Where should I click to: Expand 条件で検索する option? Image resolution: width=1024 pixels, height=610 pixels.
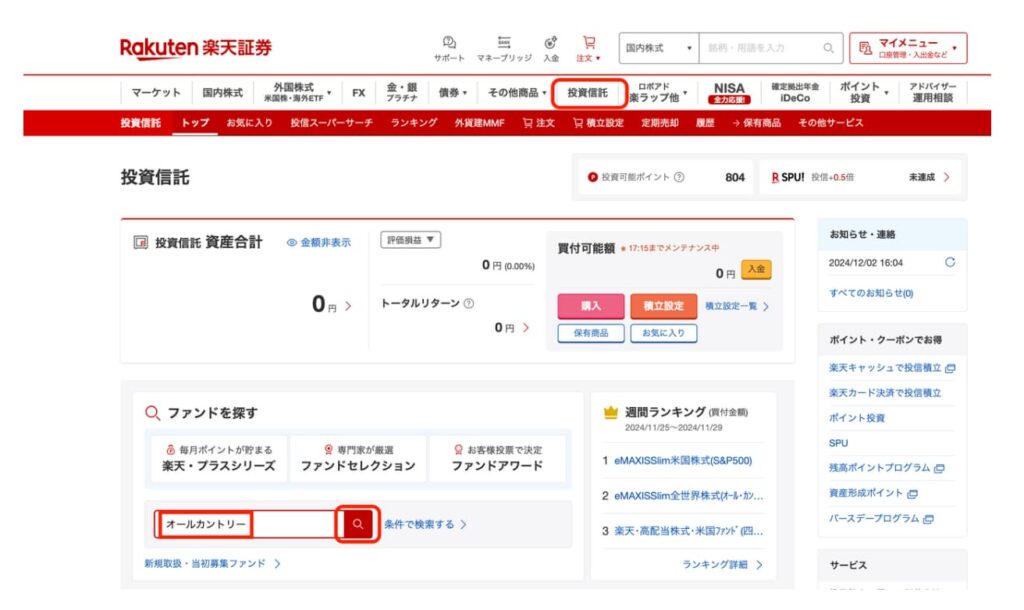tap(425, 524)
